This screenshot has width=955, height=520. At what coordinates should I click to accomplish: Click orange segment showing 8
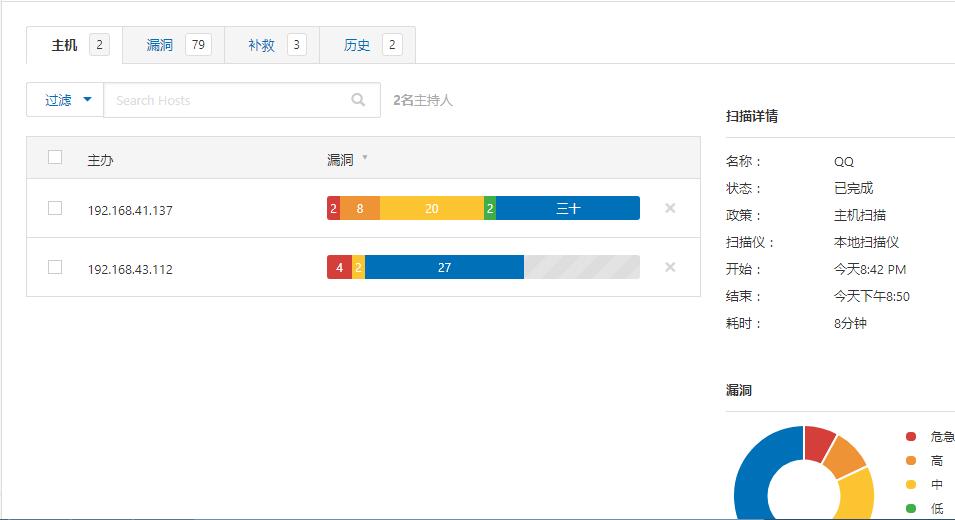point(360,208)
